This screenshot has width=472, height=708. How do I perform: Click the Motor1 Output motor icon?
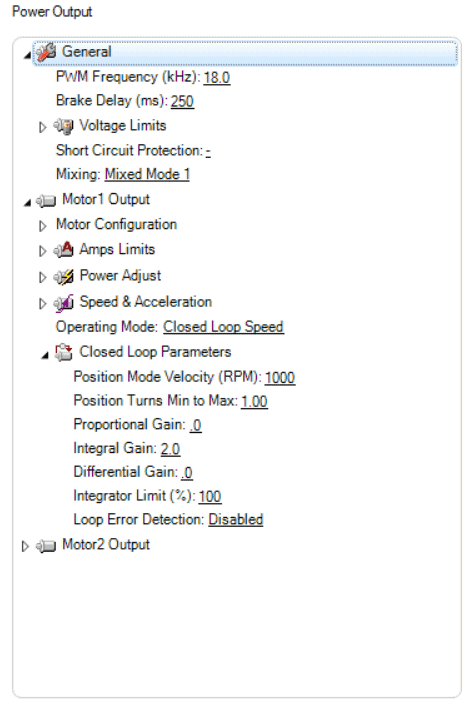(46, 200)
